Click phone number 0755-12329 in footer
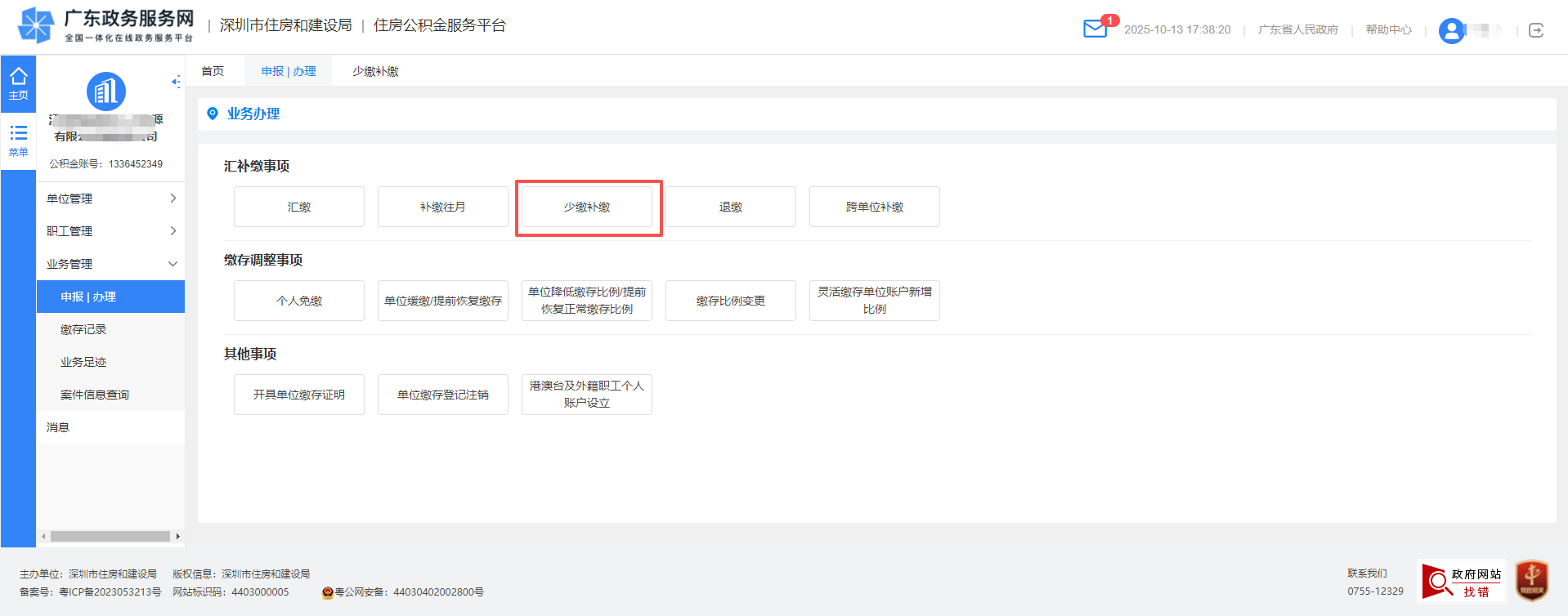This screenshot has width=1568, height=616. pos(1376,591)
